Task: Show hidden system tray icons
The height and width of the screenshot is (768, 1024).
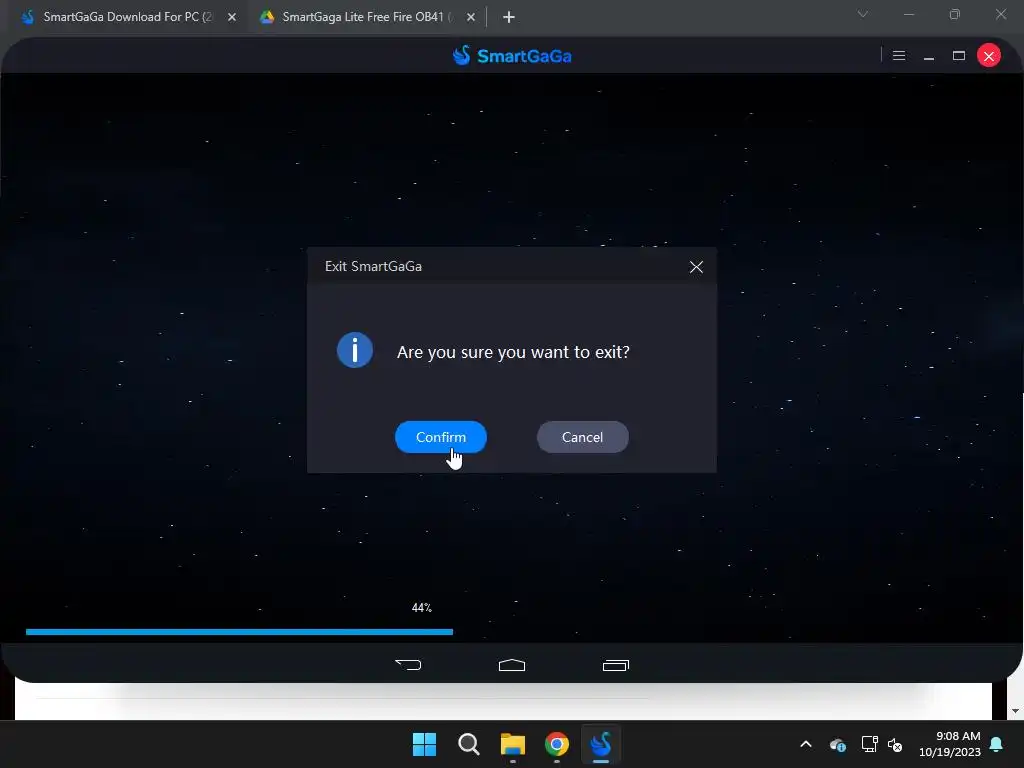Action: 806,744
